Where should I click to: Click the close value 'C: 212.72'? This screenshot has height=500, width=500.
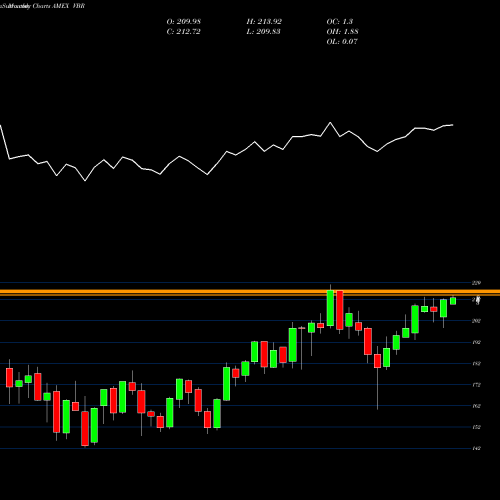pyautogui.click(x=184, y=32)
